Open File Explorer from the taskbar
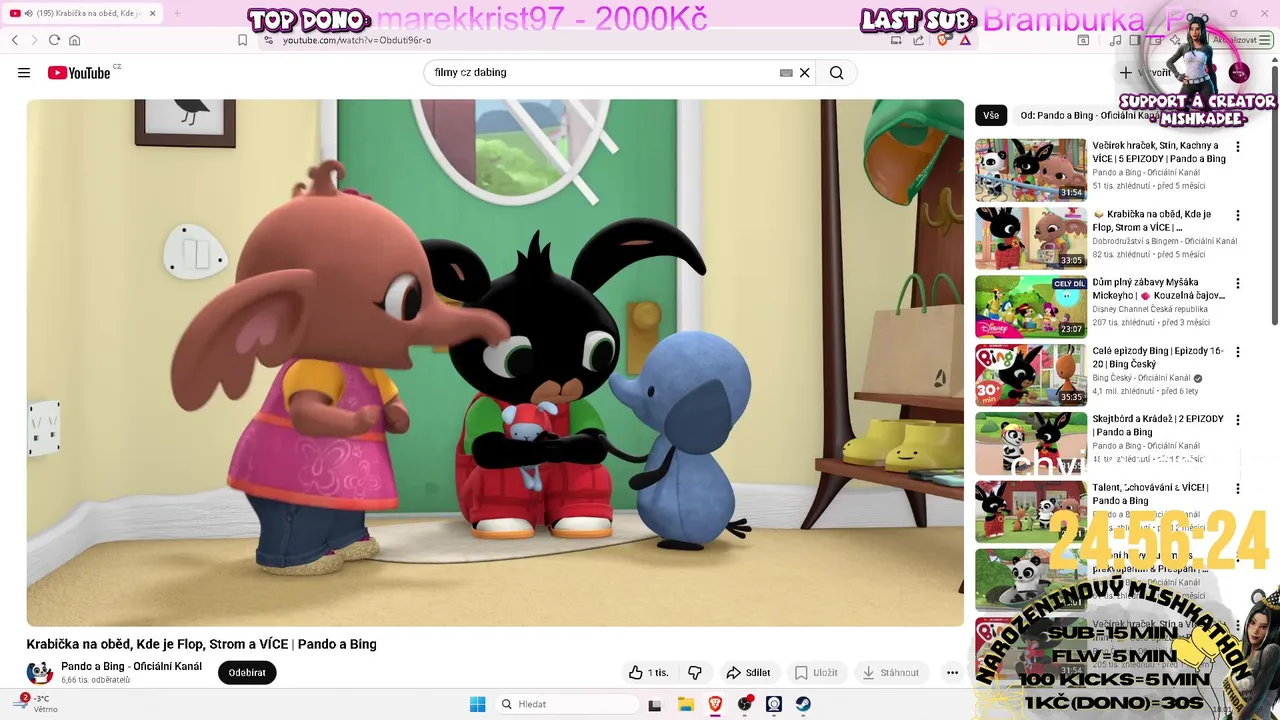The image size is (1280, 720). pos(686,704)
